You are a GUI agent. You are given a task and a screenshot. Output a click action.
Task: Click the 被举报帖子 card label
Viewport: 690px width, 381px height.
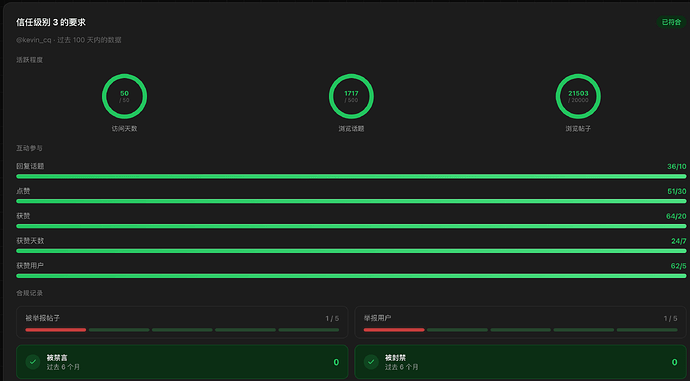point(43,318)
